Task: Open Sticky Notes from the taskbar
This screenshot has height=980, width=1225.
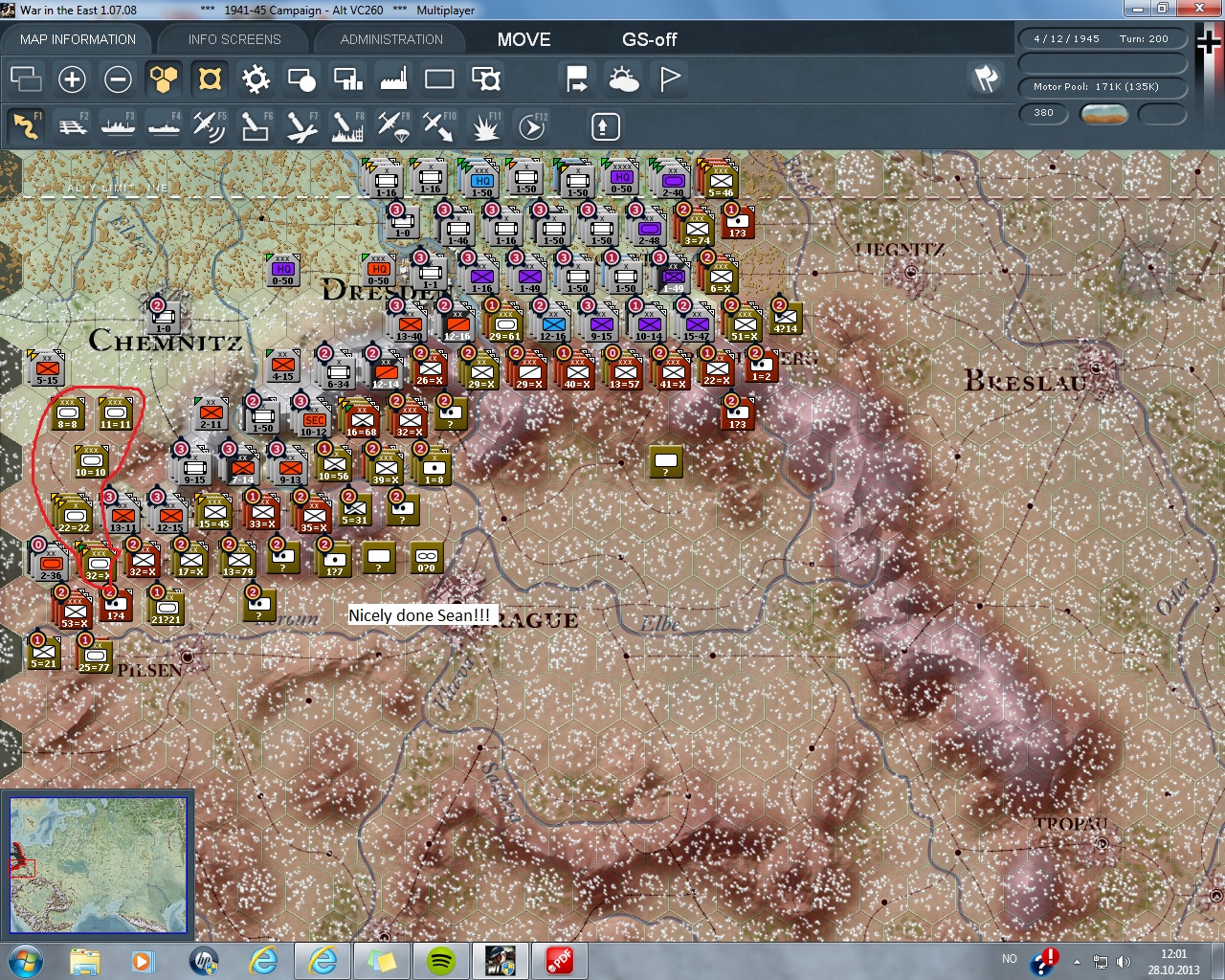Action: pyautogui.click(x=382, y=960)
